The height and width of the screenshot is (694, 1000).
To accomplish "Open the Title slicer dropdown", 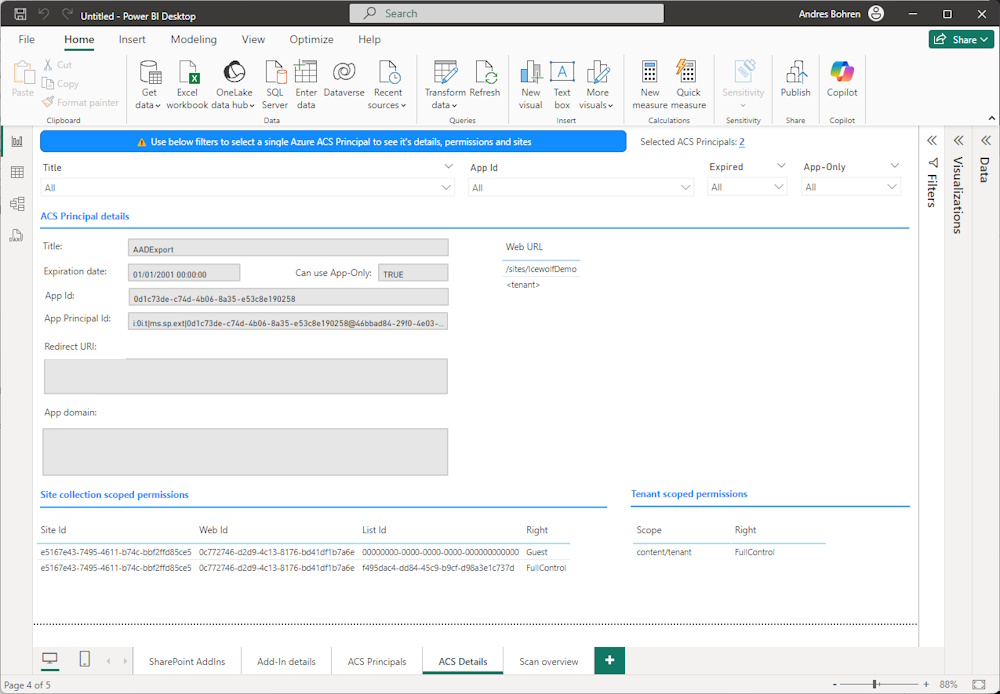I will coord(446,188).
